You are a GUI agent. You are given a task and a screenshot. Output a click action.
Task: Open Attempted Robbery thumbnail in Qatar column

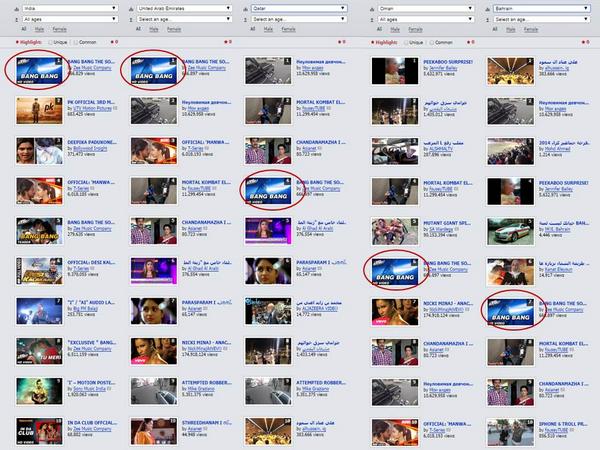[x=268, y=391]
